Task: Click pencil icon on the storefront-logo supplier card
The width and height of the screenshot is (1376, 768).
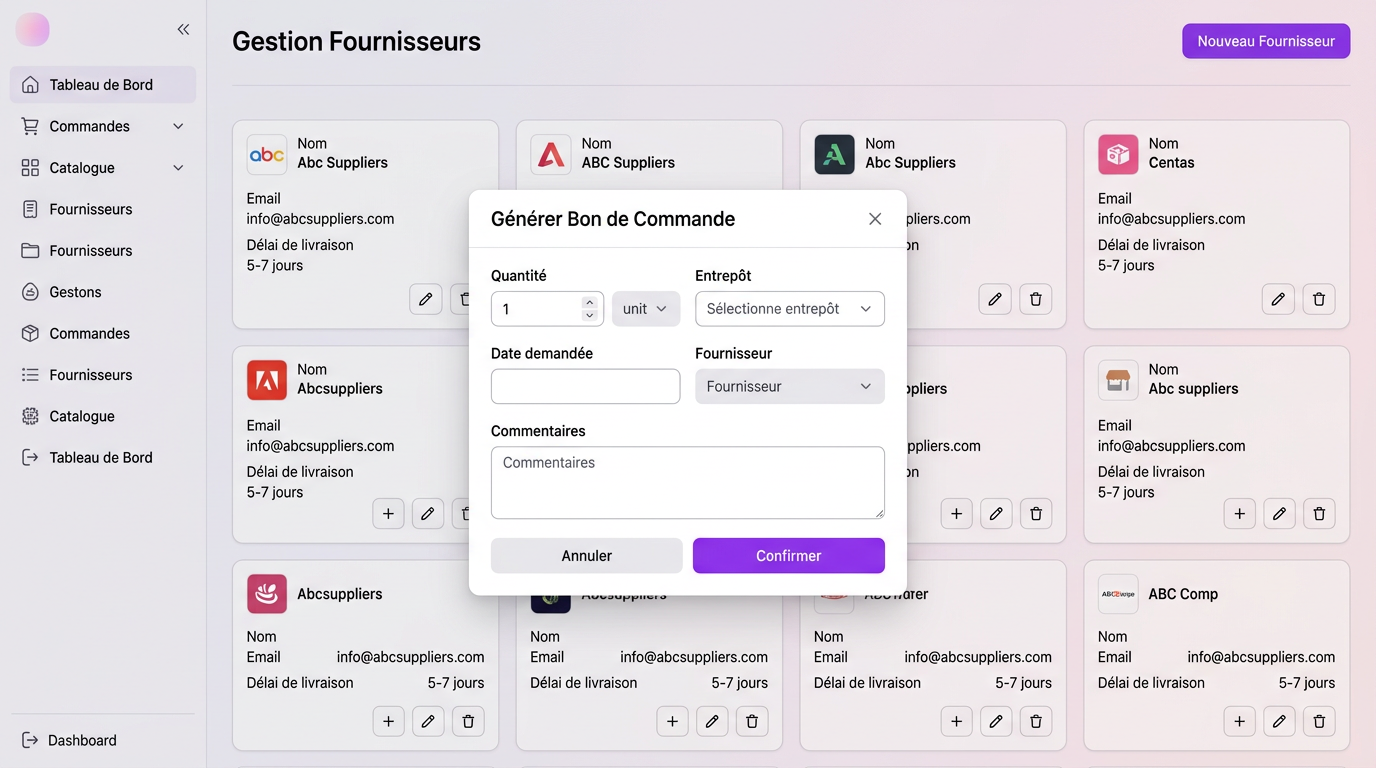Action: 1279,514
